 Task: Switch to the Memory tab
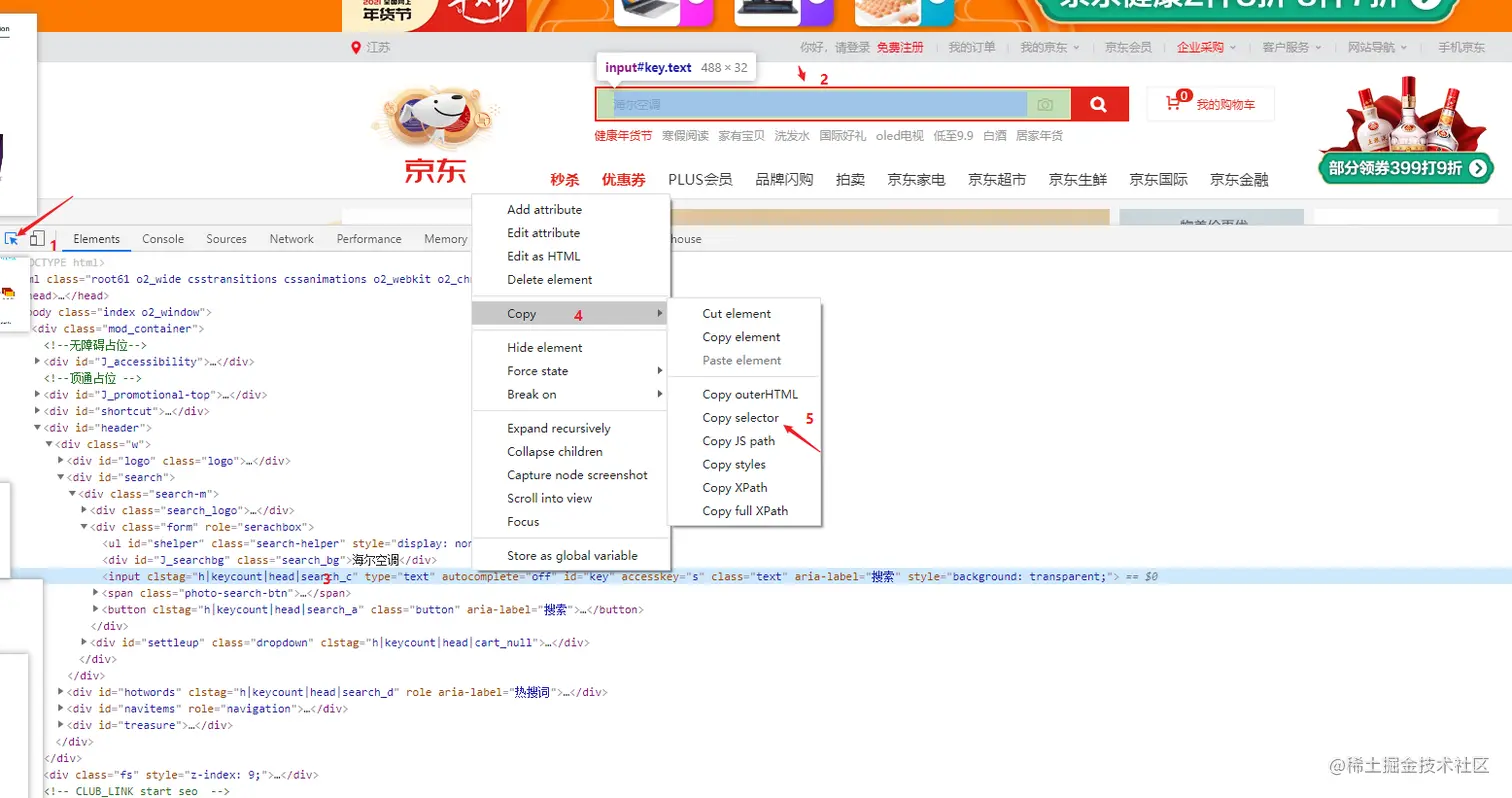445,239
